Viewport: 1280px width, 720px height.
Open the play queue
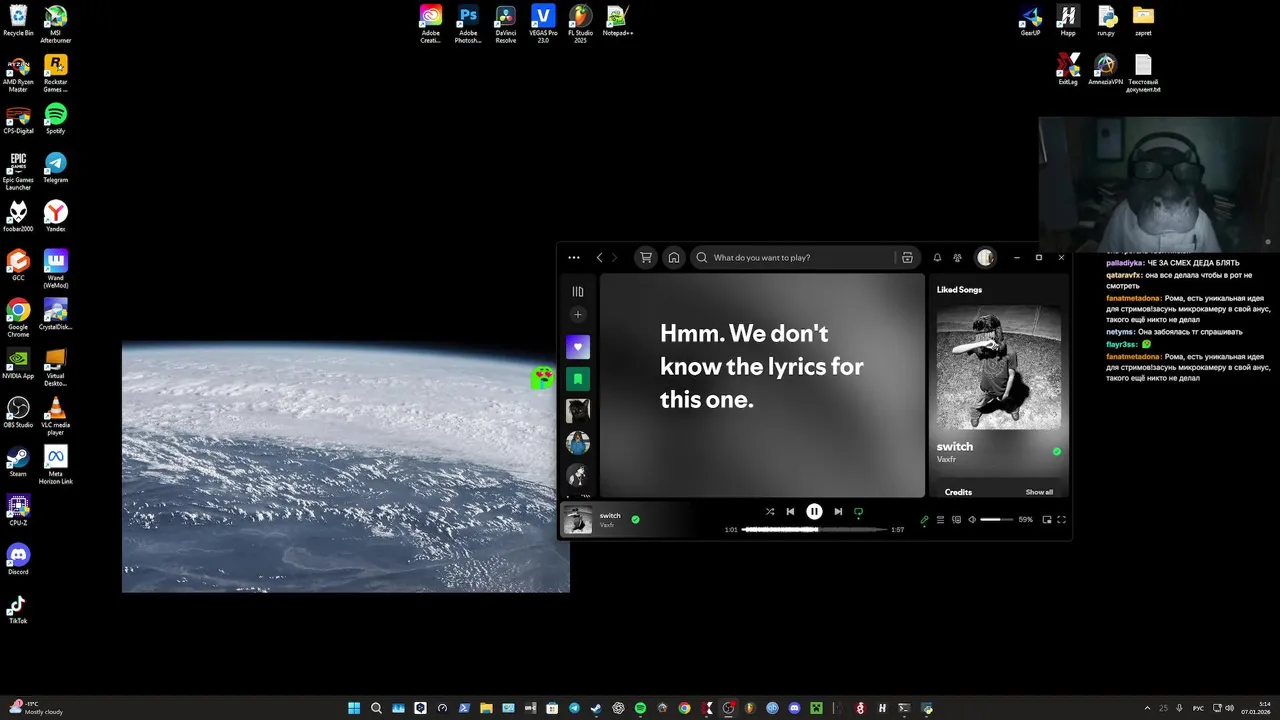[x=940, y=520]
